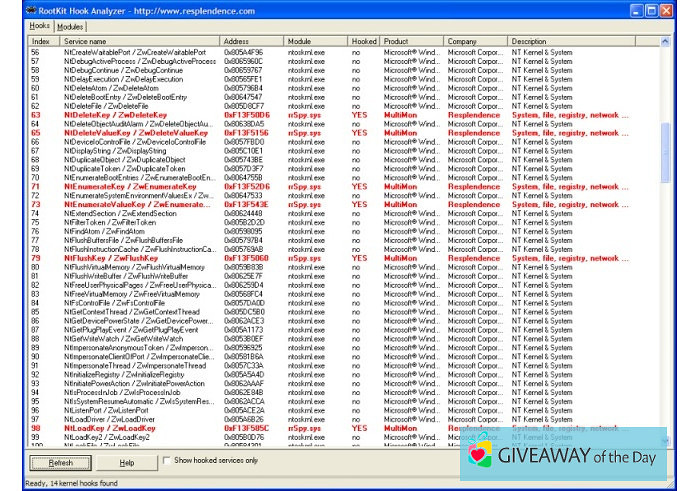Viewport: 700px width, 491px height.
Task: Switch to the Modules tab
Action: click(70, 26)
